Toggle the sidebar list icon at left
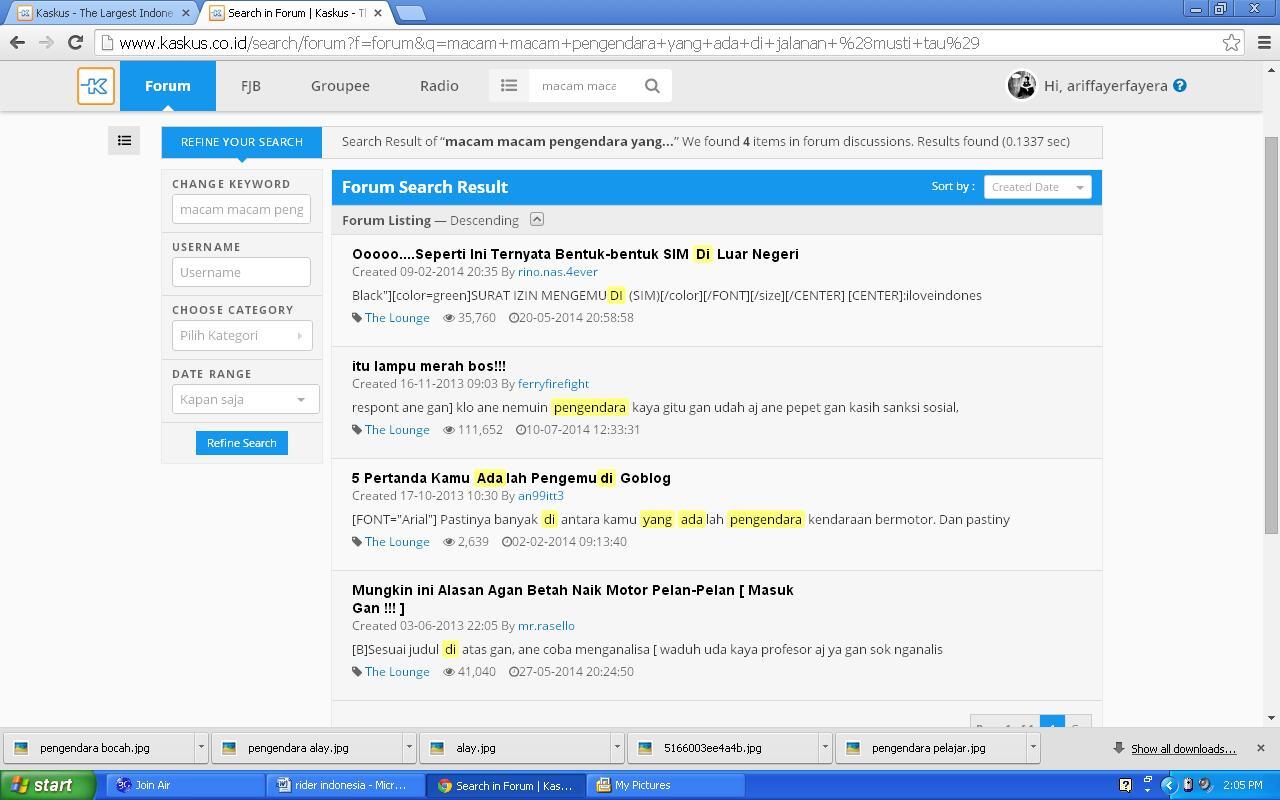1280x800 pixels. 124,141
